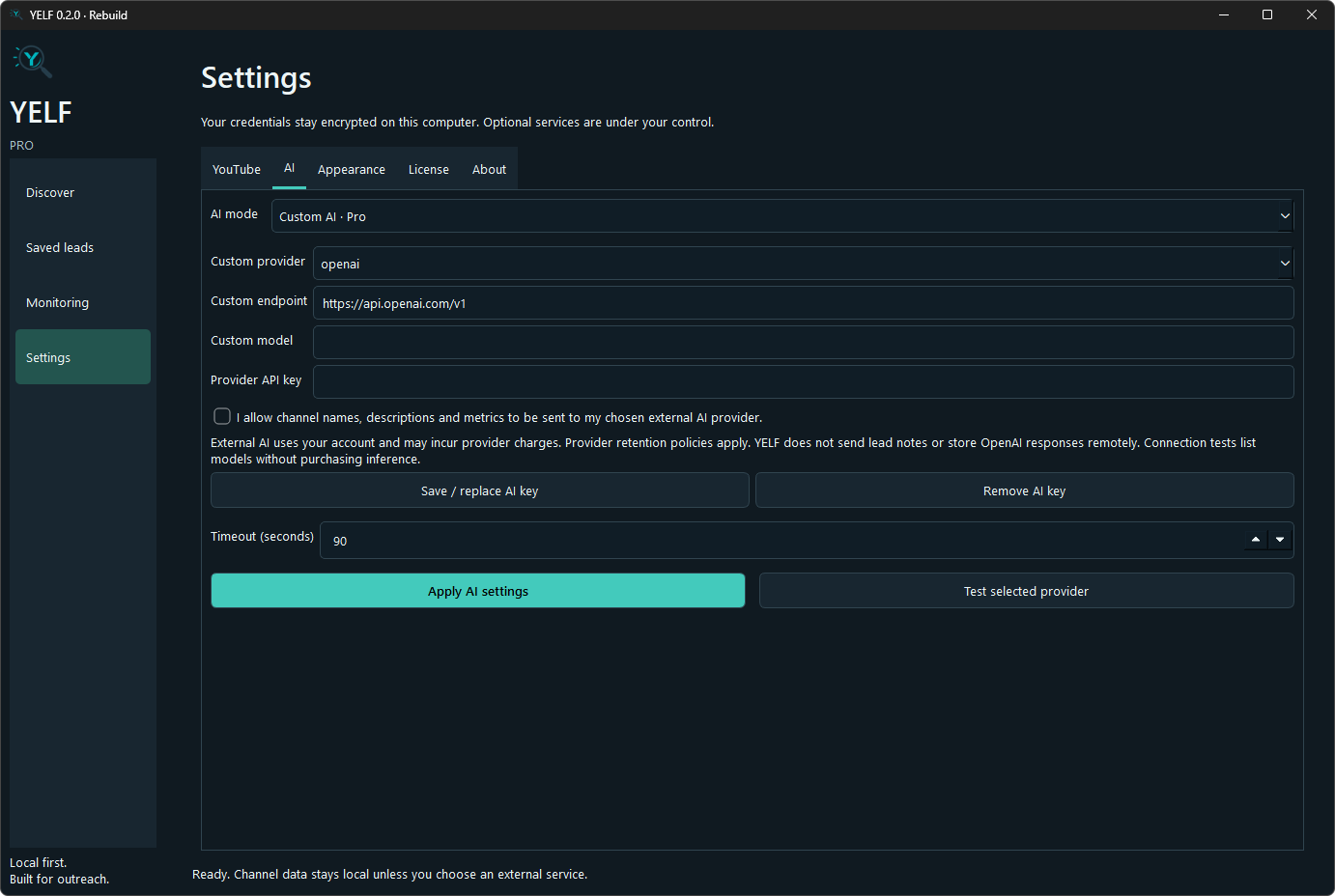Click the Remove AI key button

pyautogui.click(x=1025, y=490)
